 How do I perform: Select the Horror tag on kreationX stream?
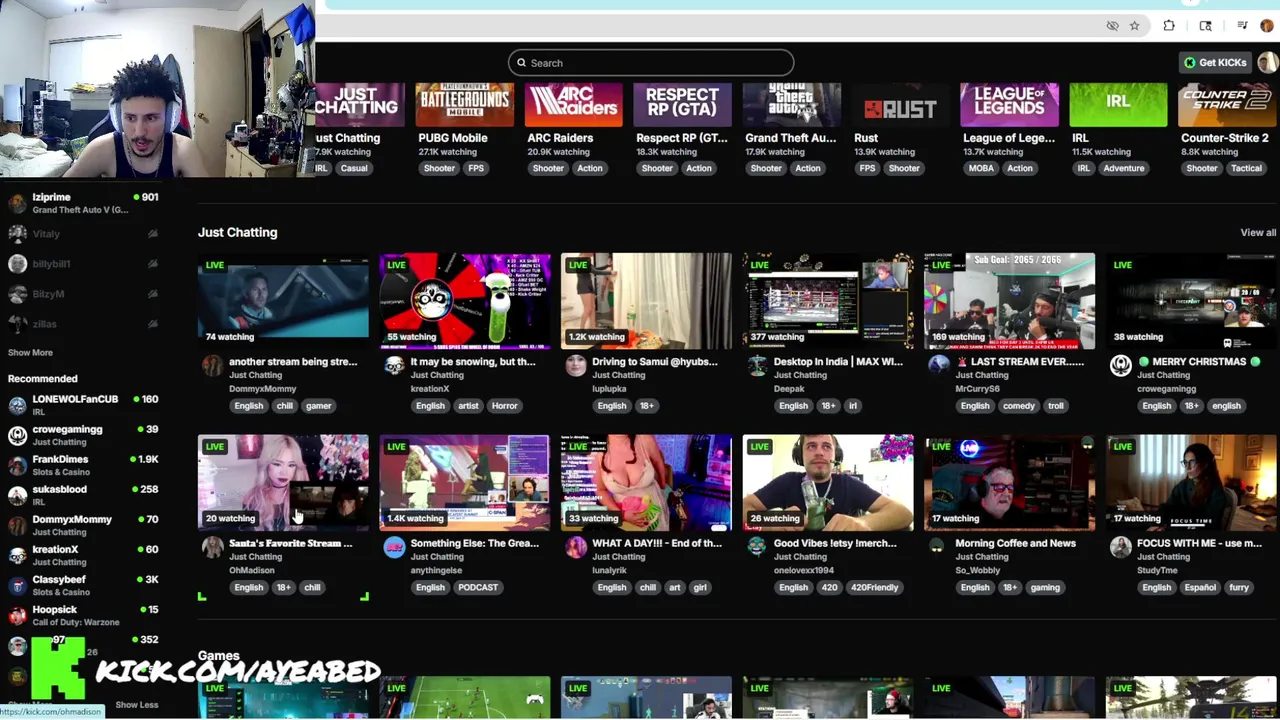(x=504, y=406)
